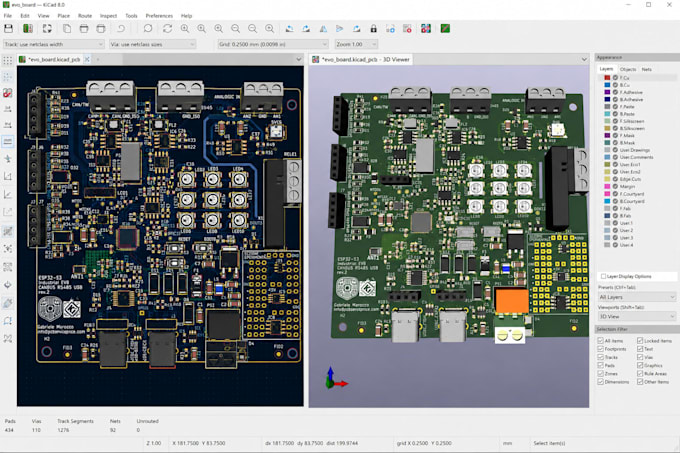Close the evo_board.kicad_pcb editor tab
This screenshot has width=680, height=453.
tap(87, 59)
